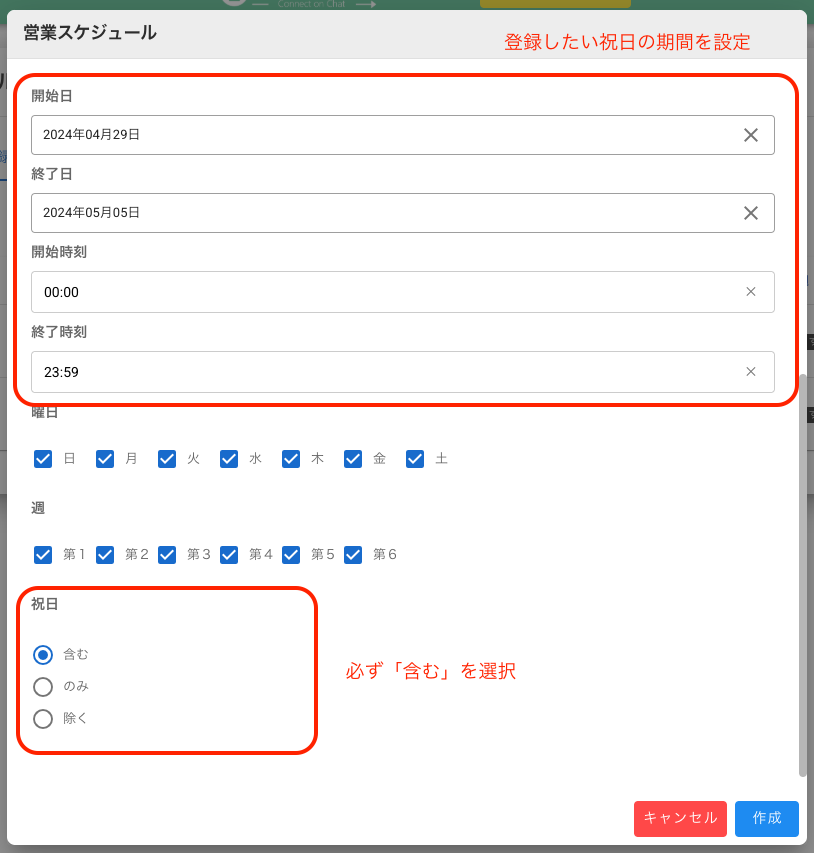Uncheck the 水 (Wednesday) checkbox
The width and height of the screenshot is (814, 853).
[229, 458]
